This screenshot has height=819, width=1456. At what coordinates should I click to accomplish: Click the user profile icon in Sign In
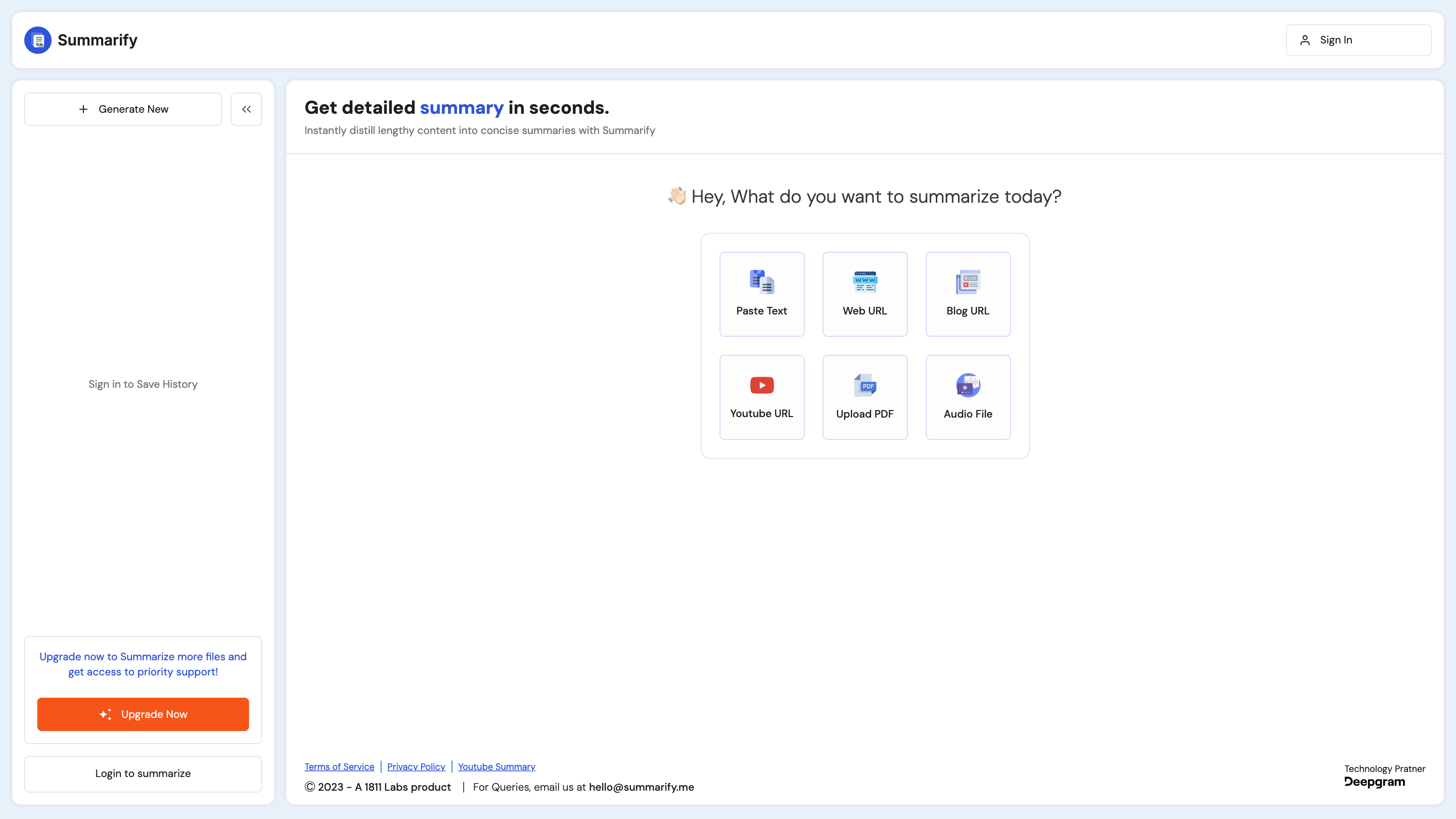click(1304, 40)
